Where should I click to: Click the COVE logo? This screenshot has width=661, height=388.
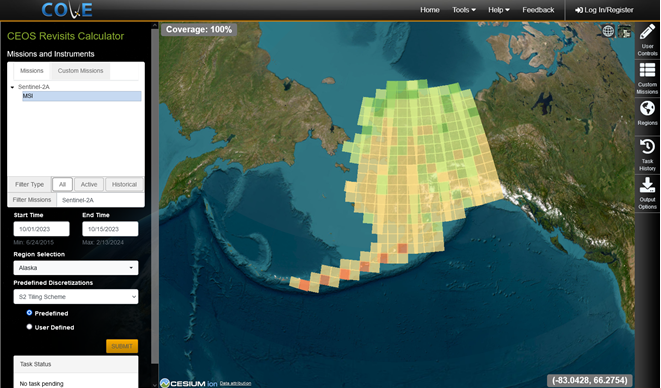click(67, 10)
